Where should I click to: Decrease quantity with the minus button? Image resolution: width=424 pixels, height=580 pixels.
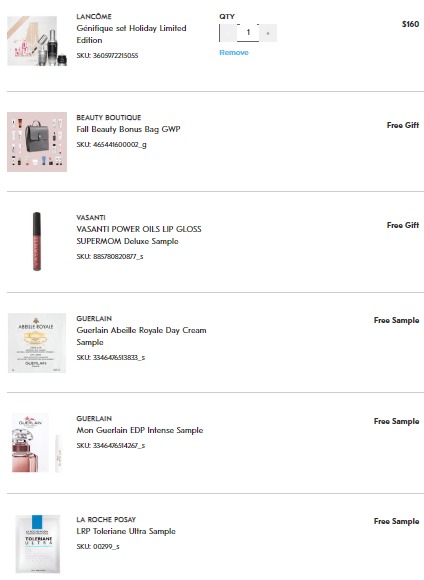(x=228, y=33)
